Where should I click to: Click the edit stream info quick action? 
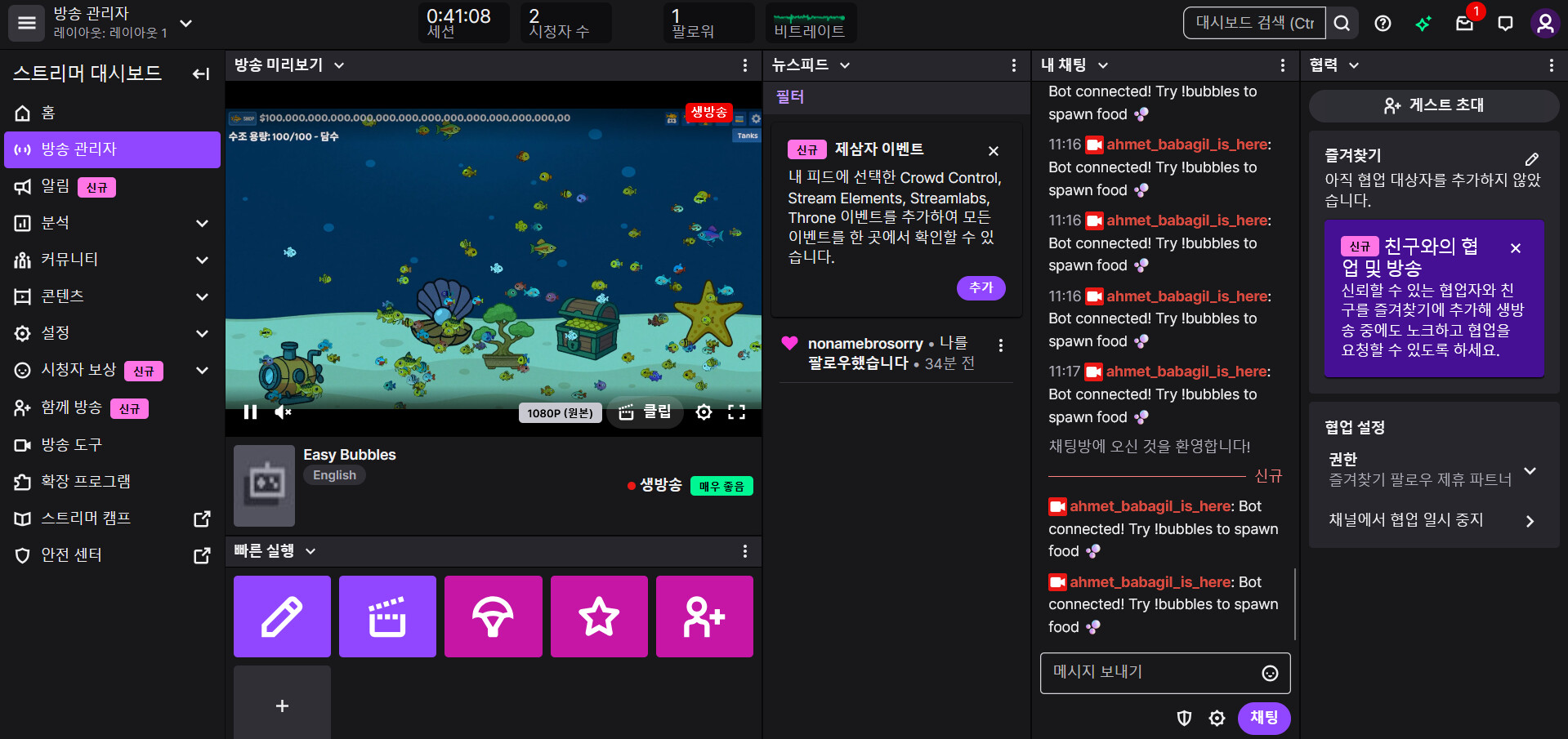tap(282, 617)
